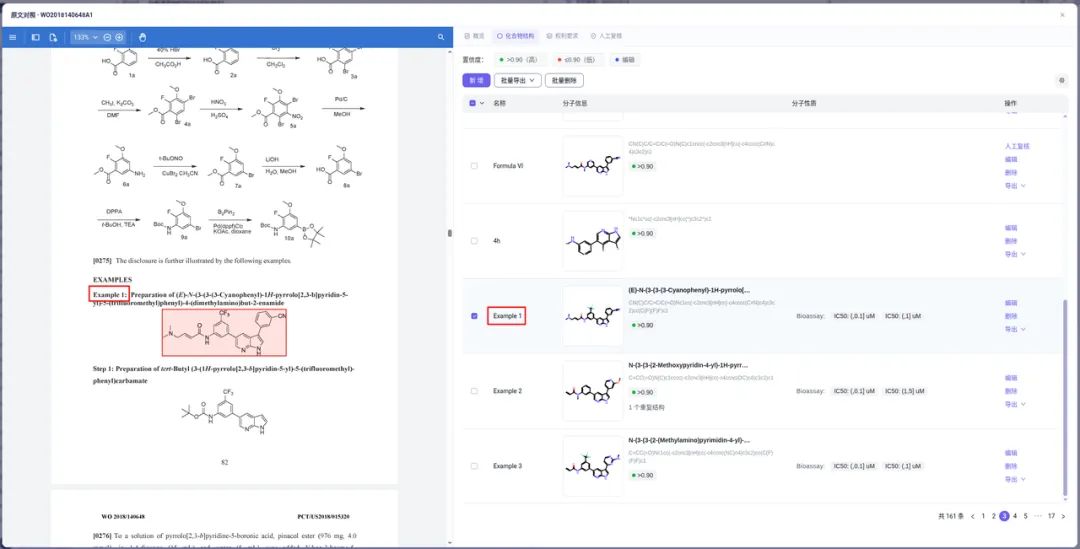Click the Formula VI molecule thumbnail
This screenshot has width=1080, height=549.
click(x=592, y=166)
